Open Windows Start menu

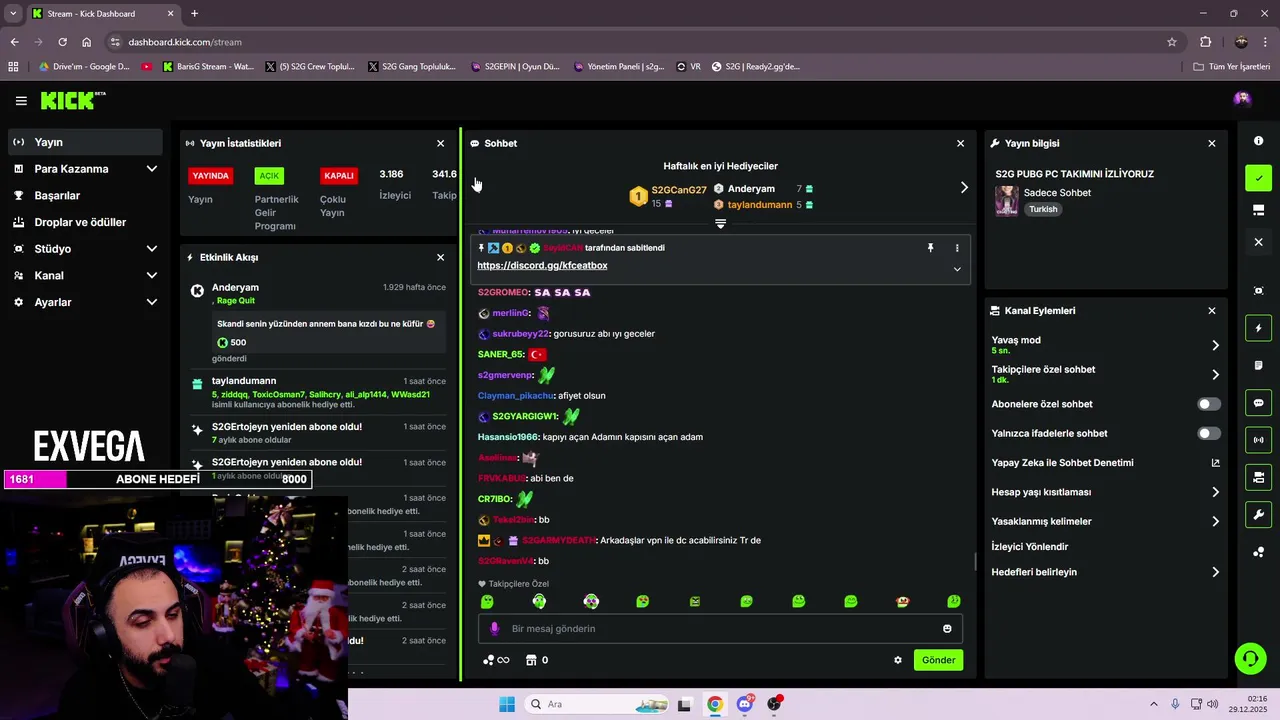pos(507,704)
